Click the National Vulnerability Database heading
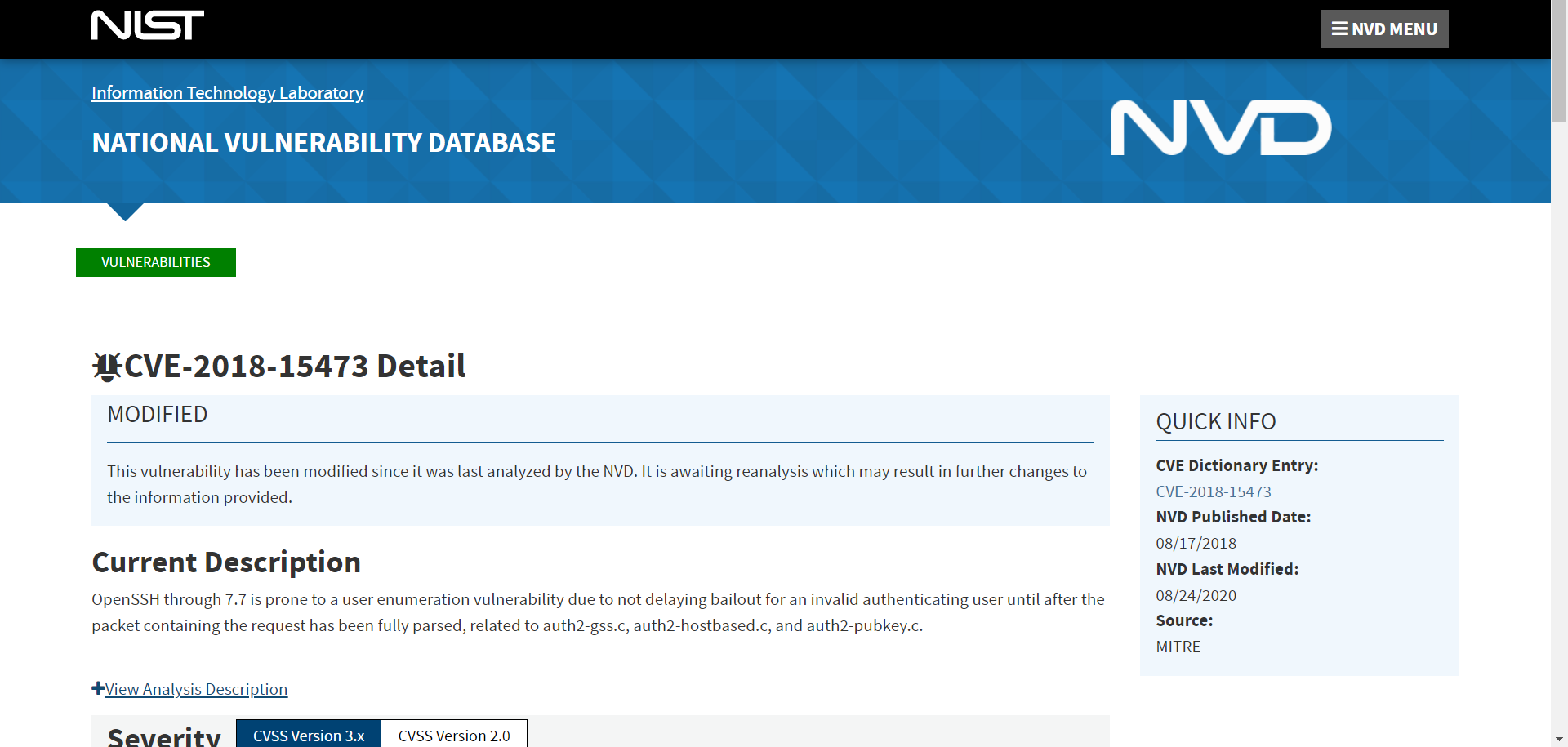1568x747 pixels. [323, 143]
